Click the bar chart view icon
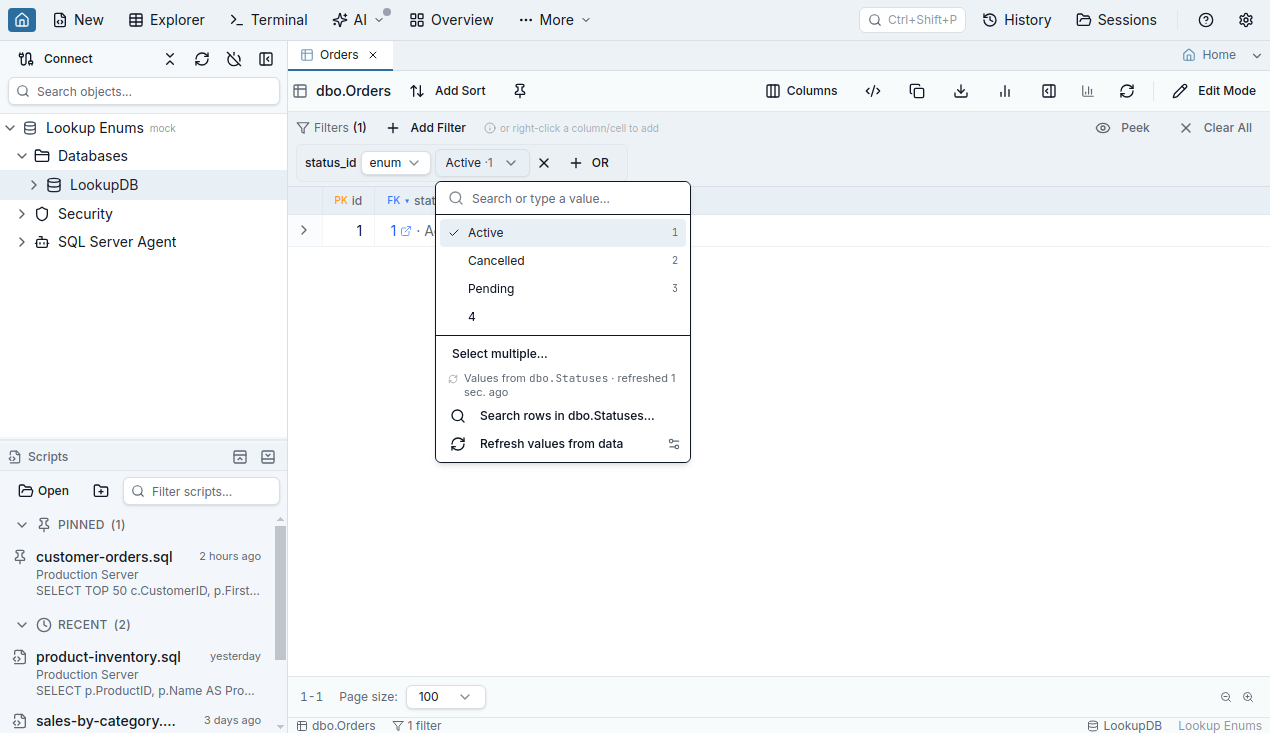The image size is (1270, 733). [x=1087, y=91]
